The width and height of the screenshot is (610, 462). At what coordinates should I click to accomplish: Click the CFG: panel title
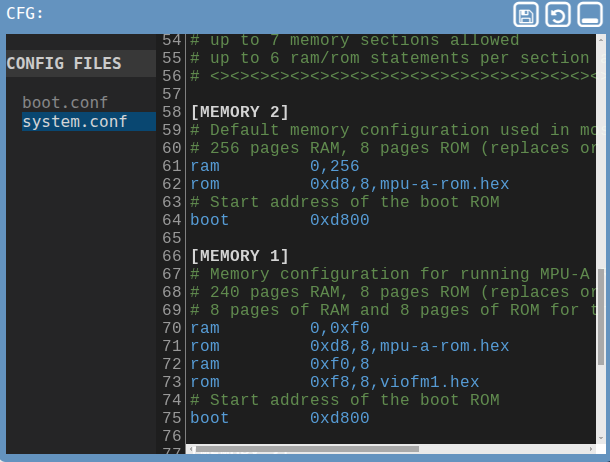pos(25,14)
